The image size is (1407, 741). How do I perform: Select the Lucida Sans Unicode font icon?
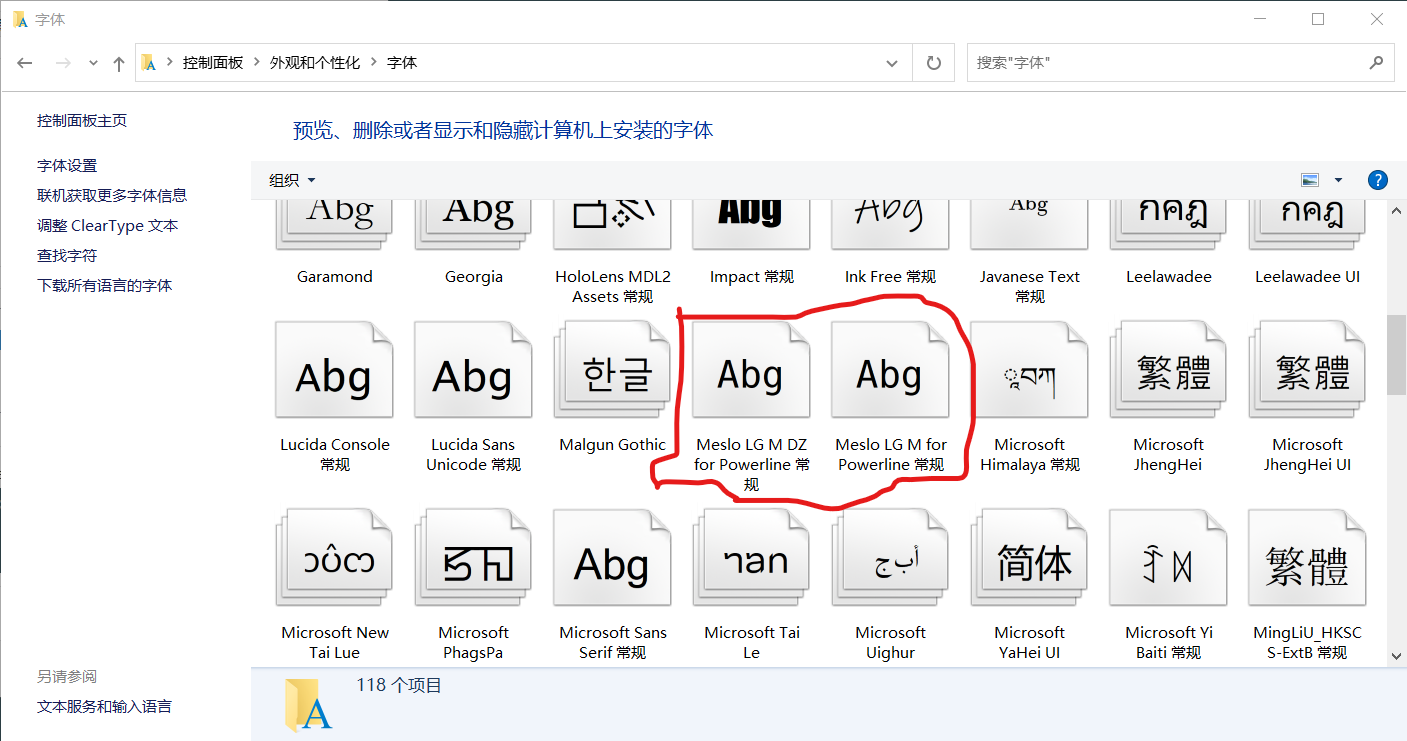tap(473, 370)
